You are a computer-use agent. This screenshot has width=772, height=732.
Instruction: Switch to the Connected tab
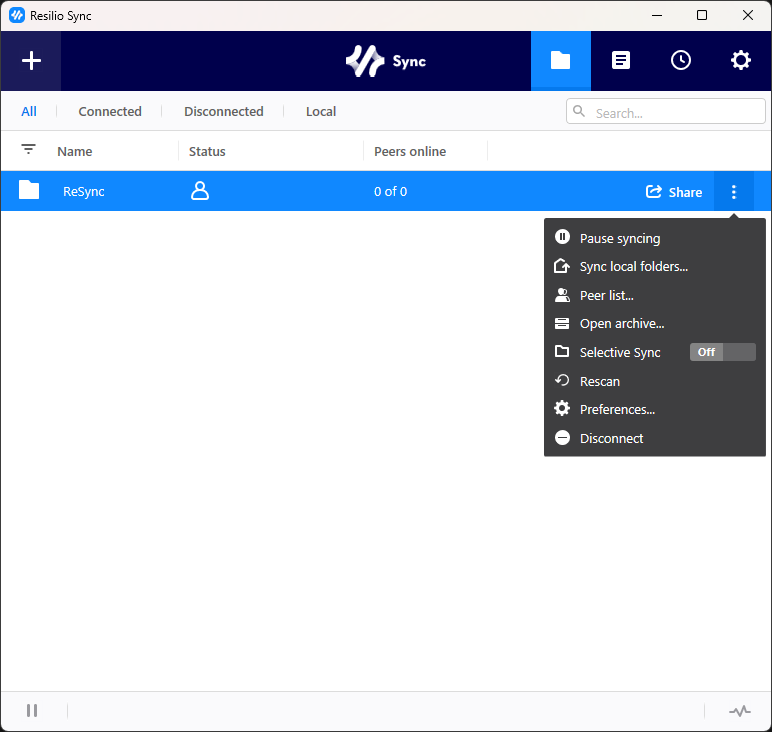pyautogui.click(x=110, y=111)
